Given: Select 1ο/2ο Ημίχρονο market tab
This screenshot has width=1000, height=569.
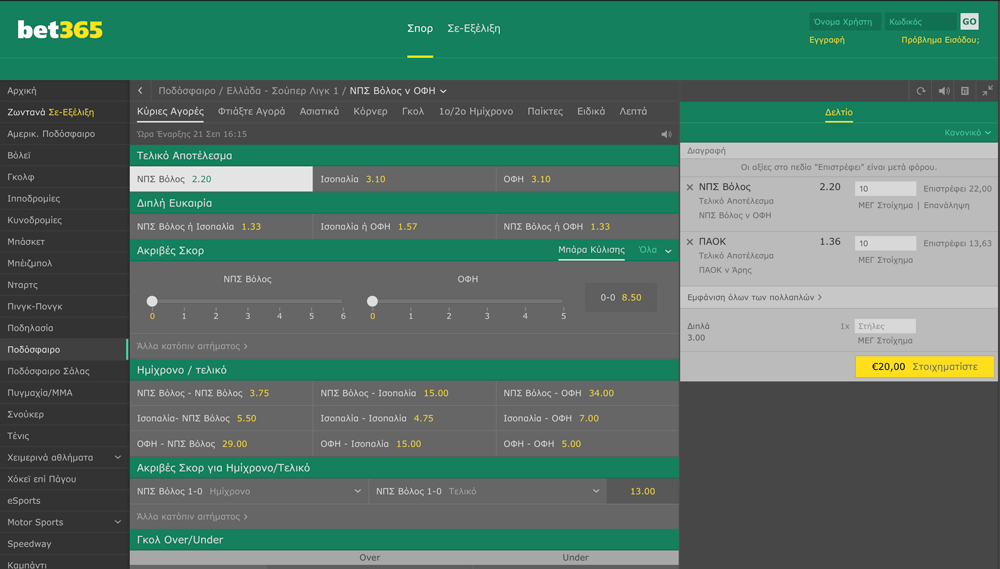Looking at the screenshot, I should point(476,111).
